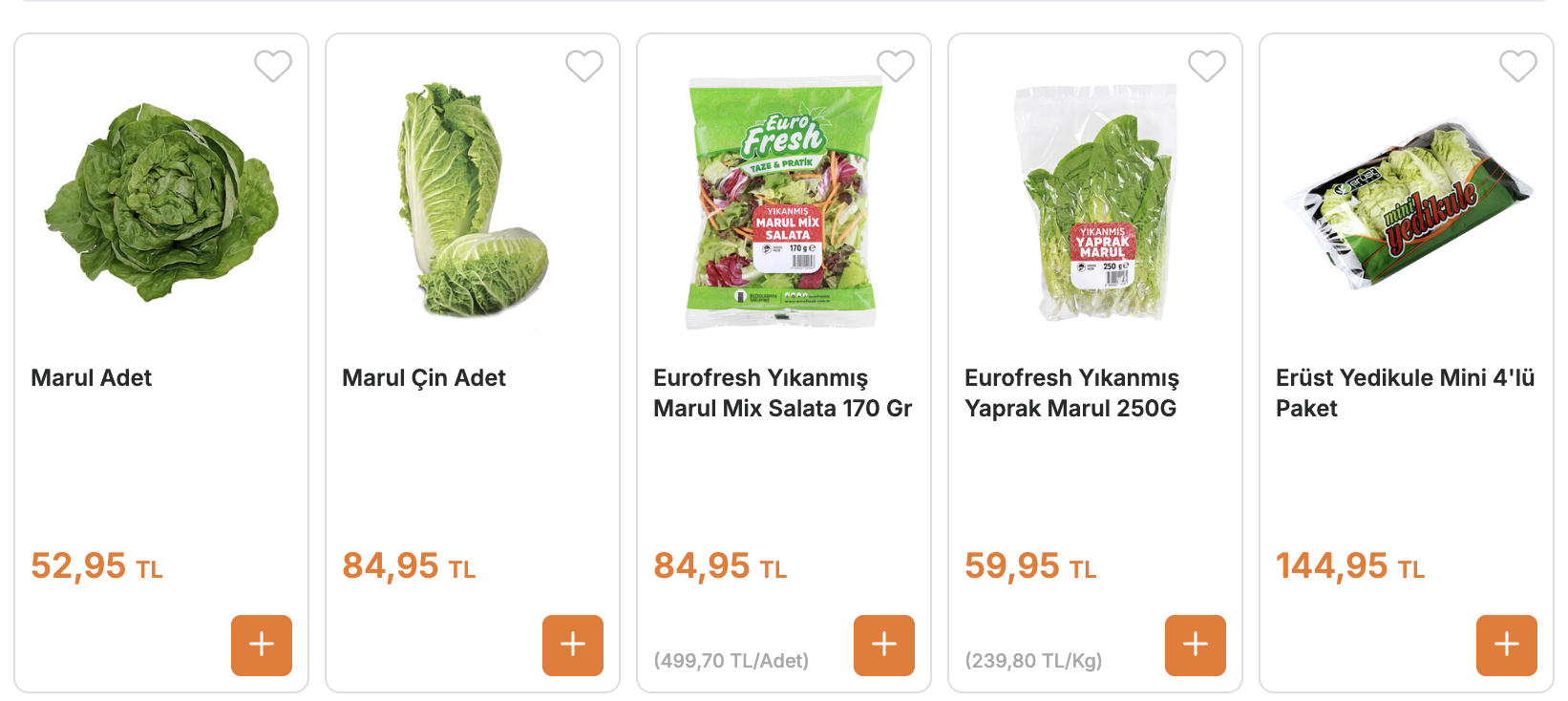Add Eurofresh Yaprak Marul 250G to cart
Image resolution: width=1568 pixels, height=701 pixels.
tap(1196, 646)
